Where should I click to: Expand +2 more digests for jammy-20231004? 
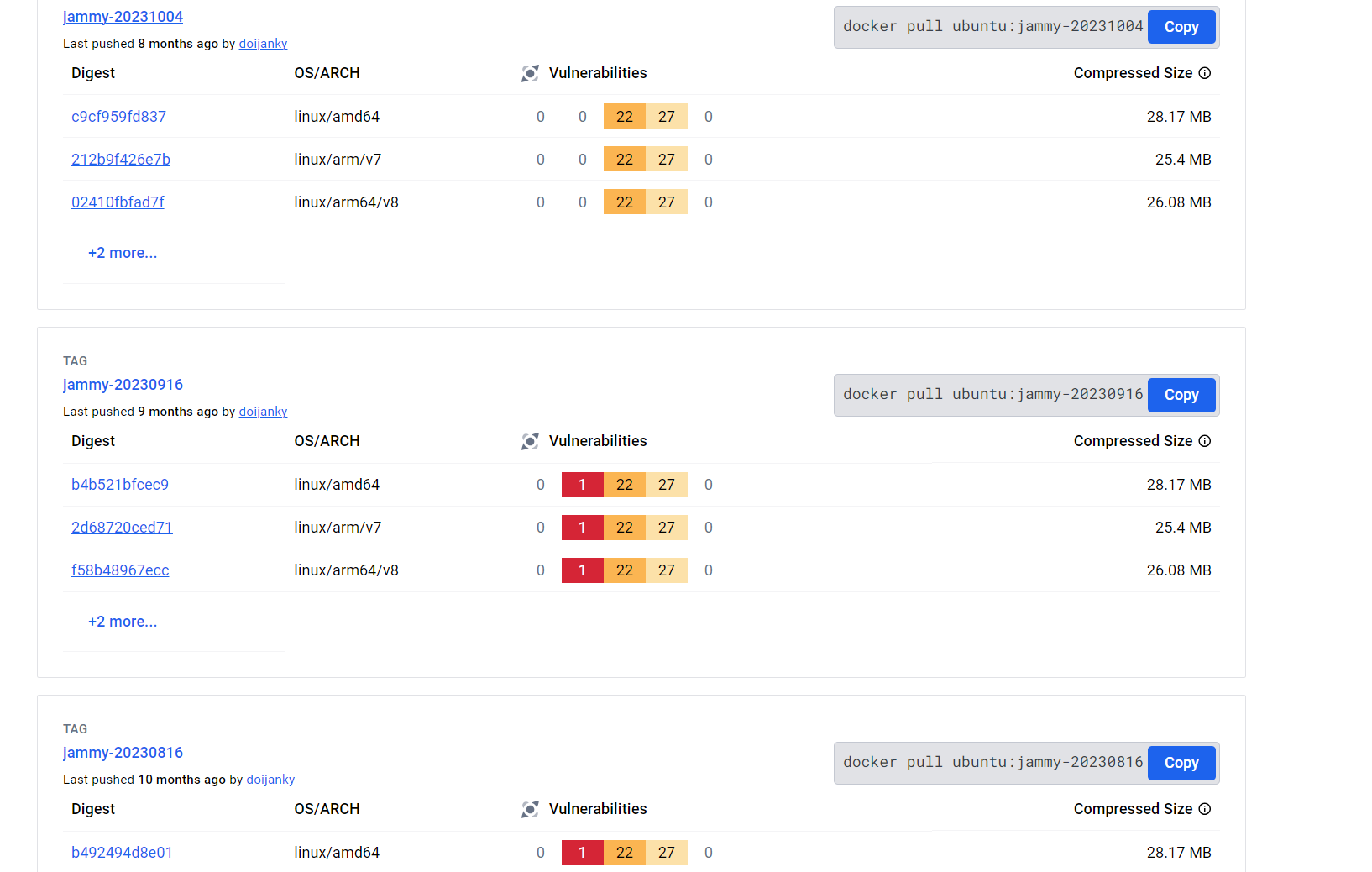coord(123,253)
